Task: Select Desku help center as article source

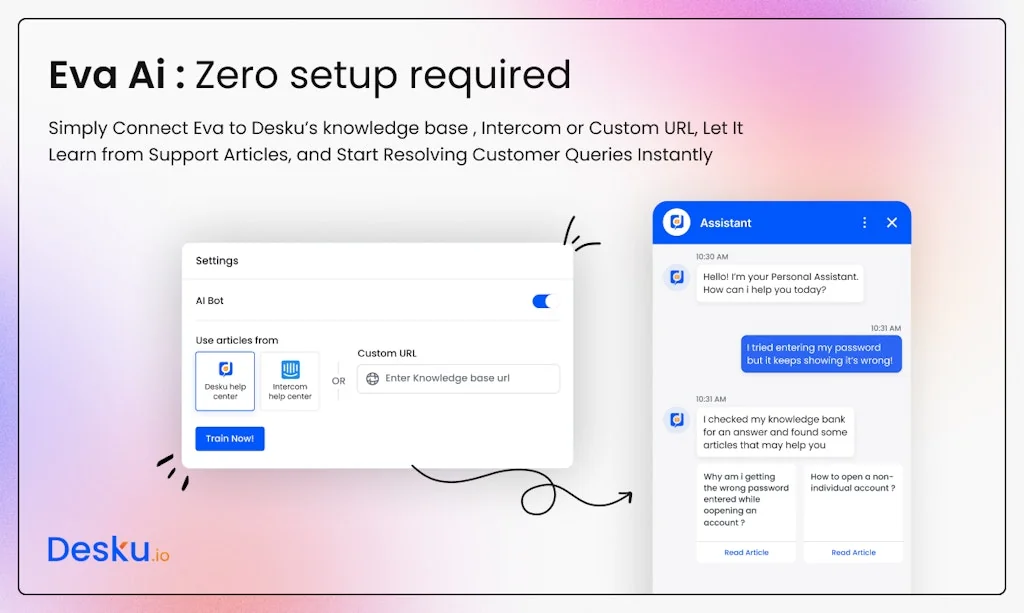Action: click(225, 380)
